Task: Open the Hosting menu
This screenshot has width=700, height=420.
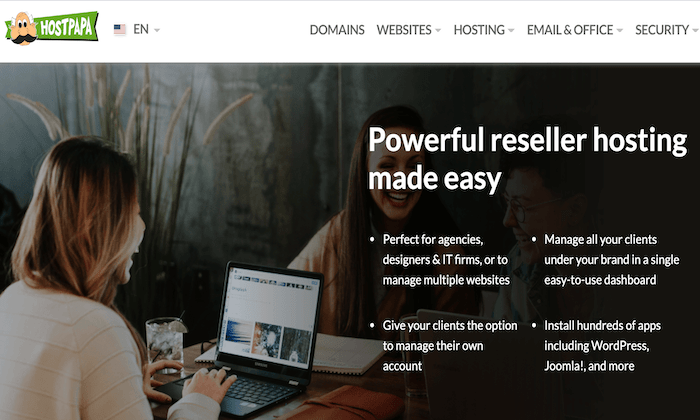Action: [x=479, y=30]
